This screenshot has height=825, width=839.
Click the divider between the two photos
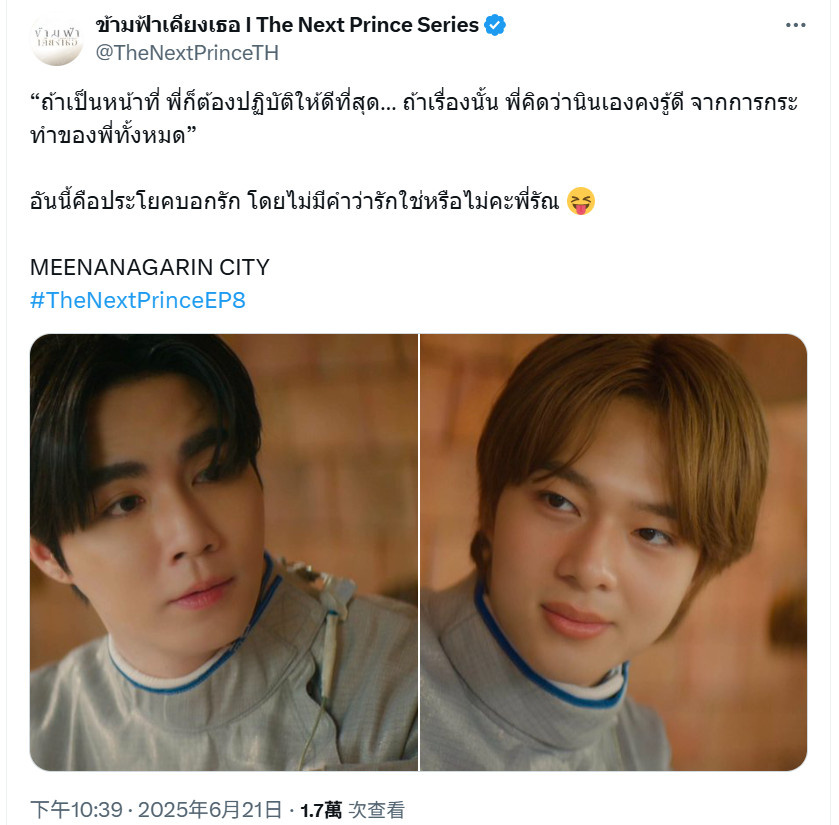tap(419, 552)
